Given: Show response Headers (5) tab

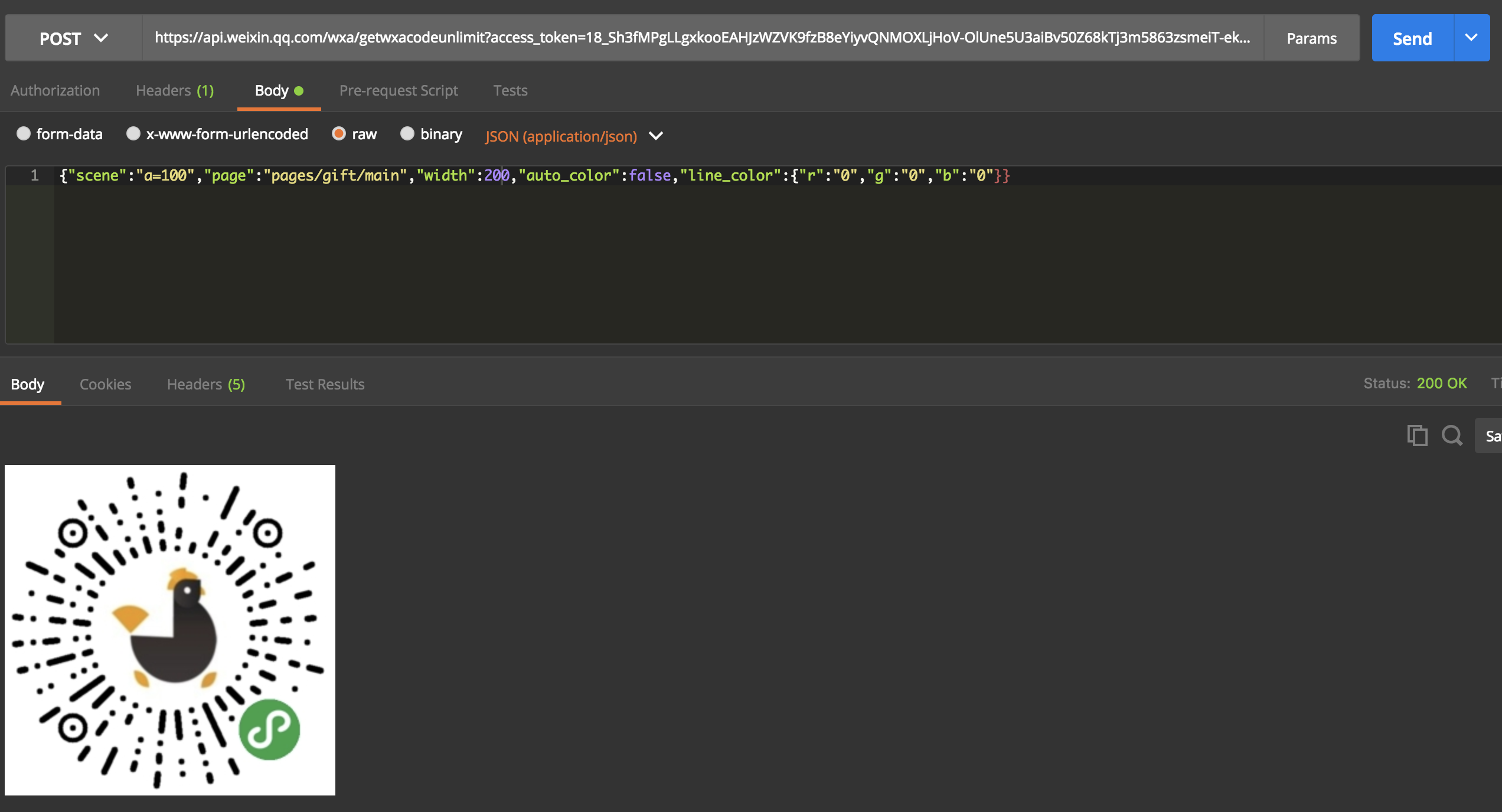Looking at the screenshot, I should [205, 384].
